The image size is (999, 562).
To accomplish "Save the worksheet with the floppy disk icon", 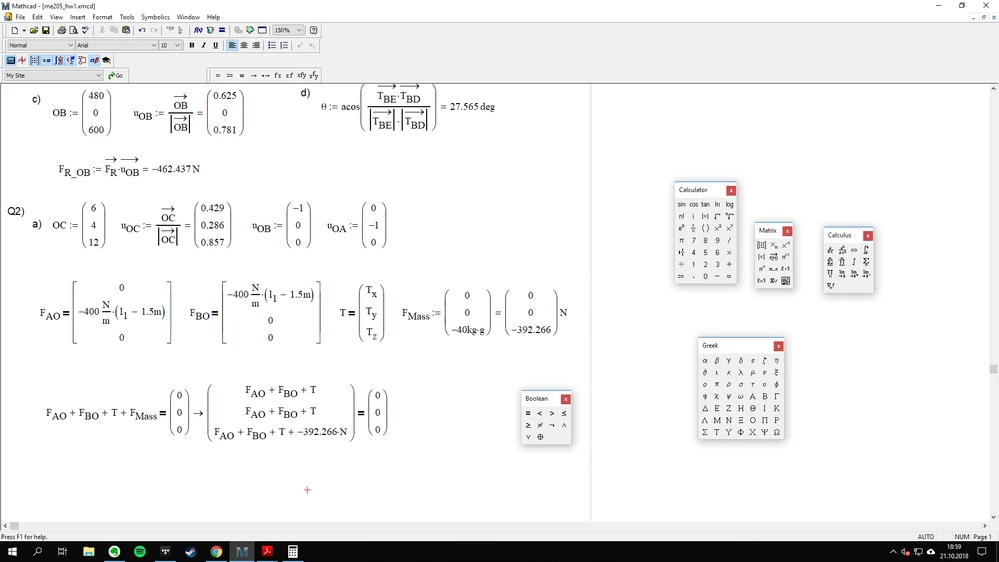I will 46,30.
